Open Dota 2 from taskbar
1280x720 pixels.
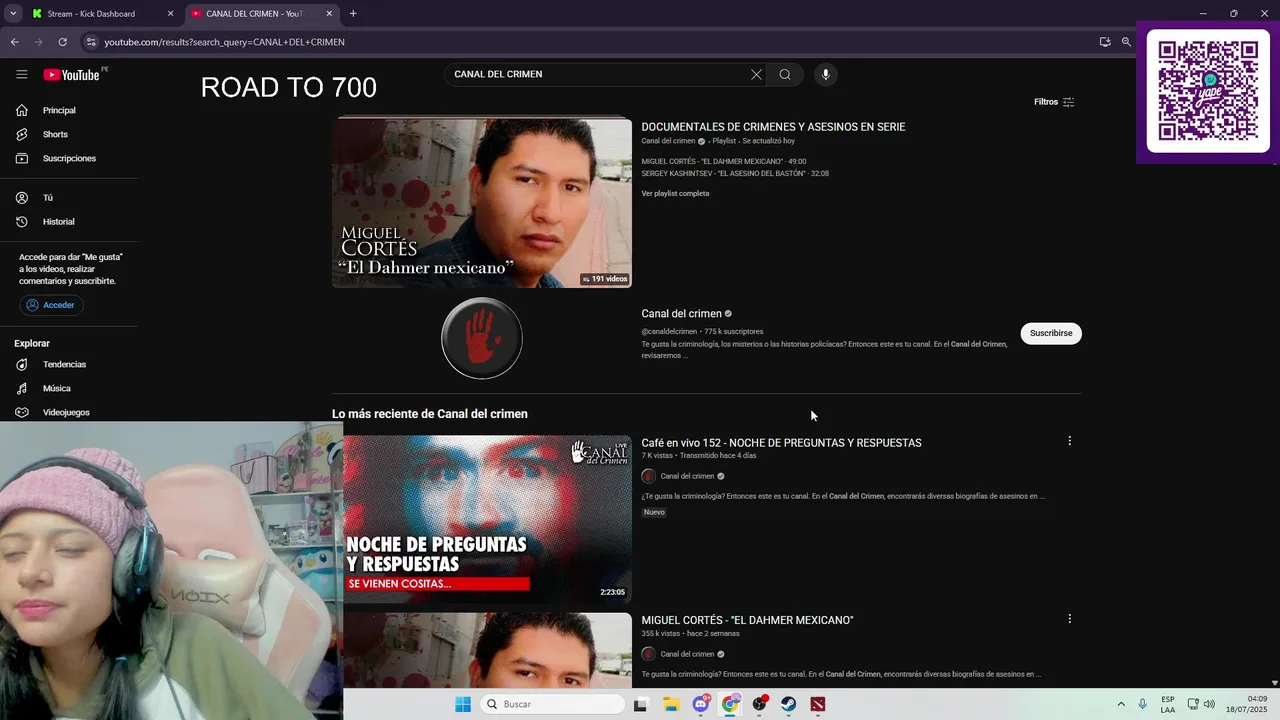[818, 704]
